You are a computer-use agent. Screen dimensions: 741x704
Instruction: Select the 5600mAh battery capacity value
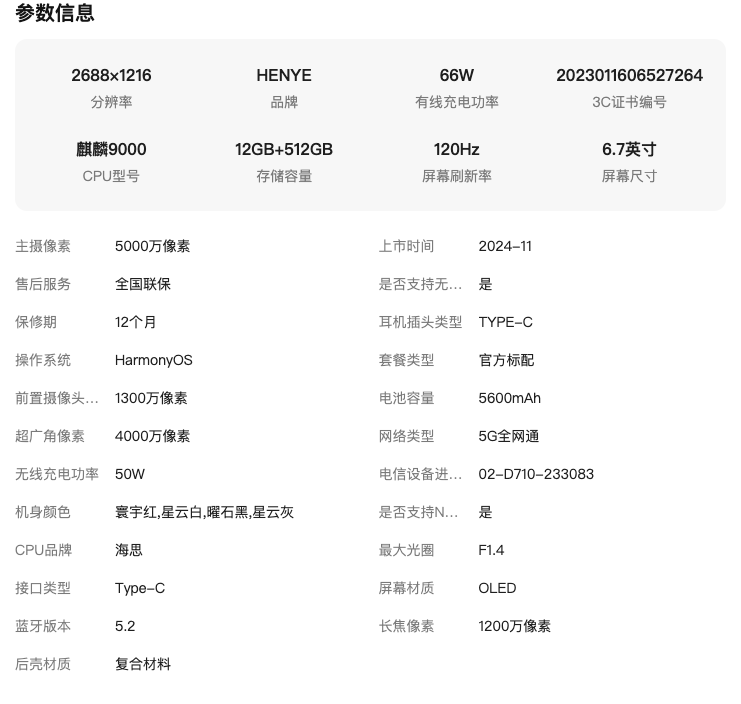point(509,398)
